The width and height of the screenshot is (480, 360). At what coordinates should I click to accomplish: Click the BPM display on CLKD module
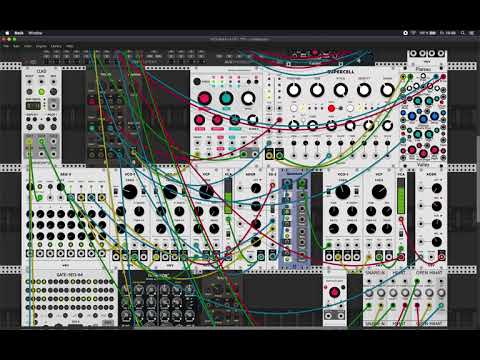coord(33,106)
